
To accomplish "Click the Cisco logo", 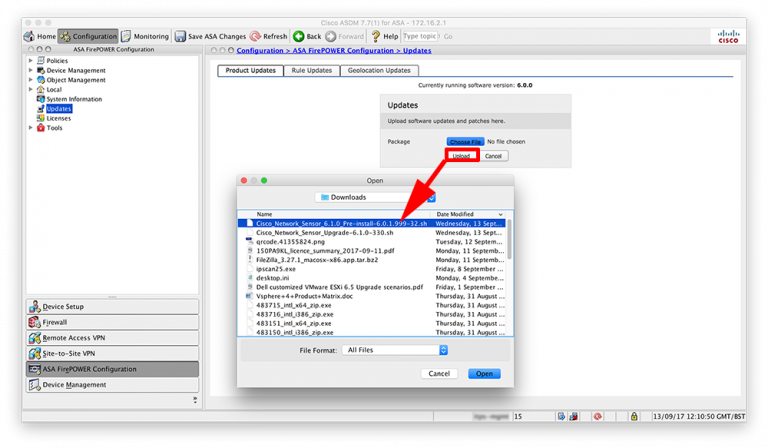I will pos(728,37).
